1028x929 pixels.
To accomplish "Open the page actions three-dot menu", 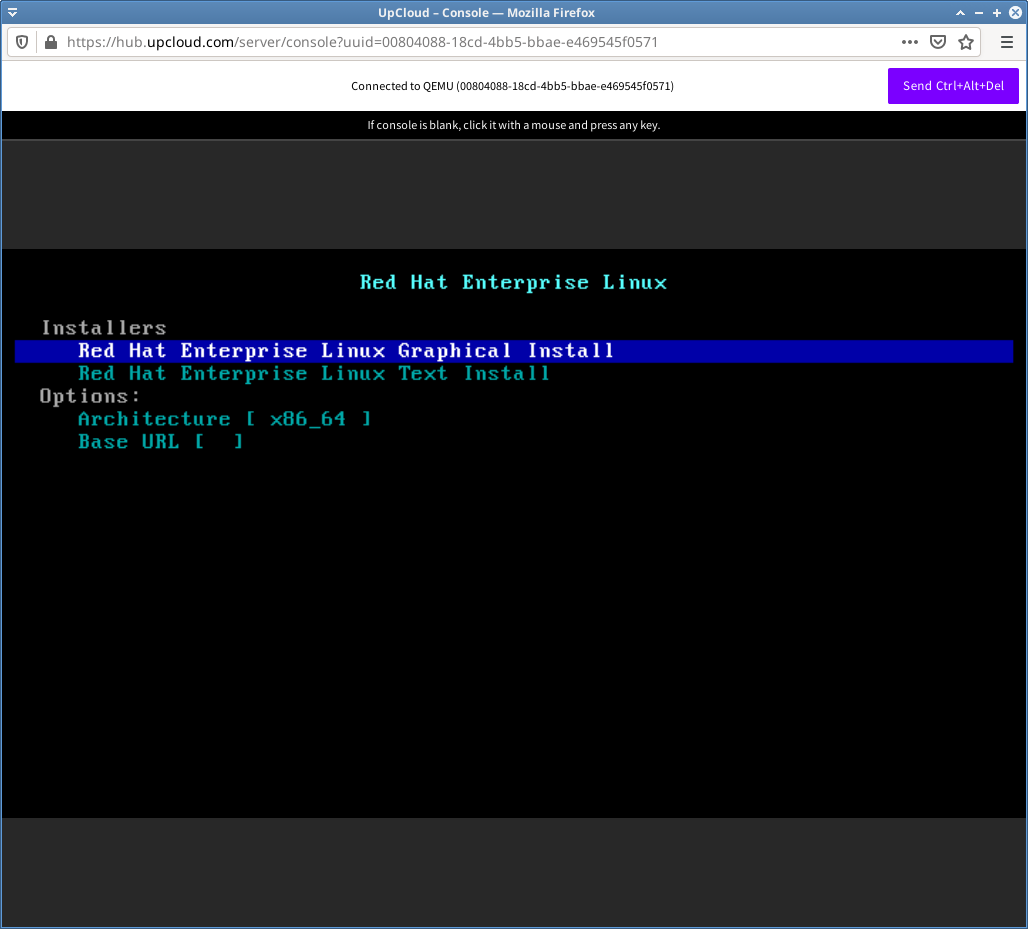I will click(x=909, y=42).
